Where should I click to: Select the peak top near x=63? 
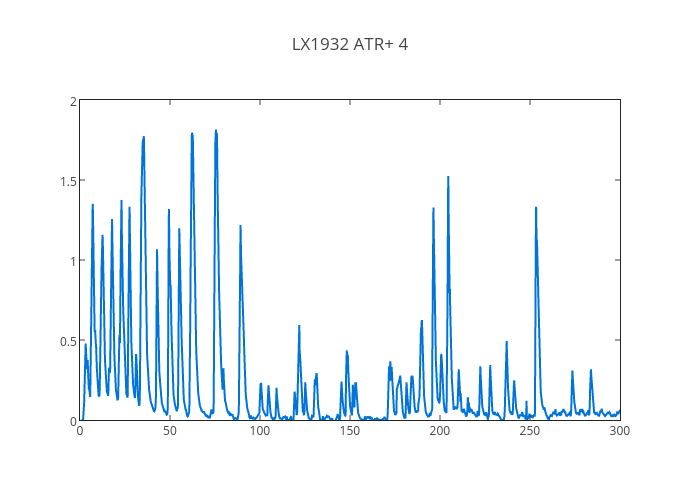click(x=192, y=134)
